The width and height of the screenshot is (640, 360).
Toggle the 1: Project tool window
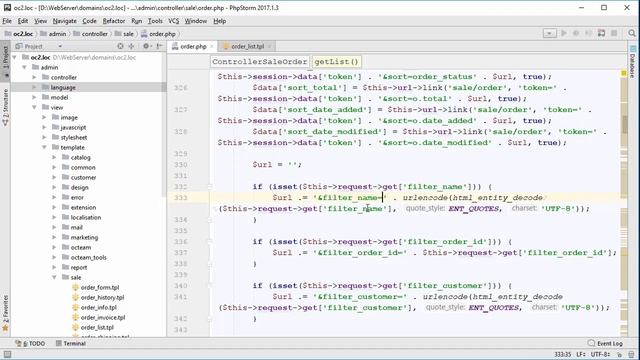tap(5, 60)
